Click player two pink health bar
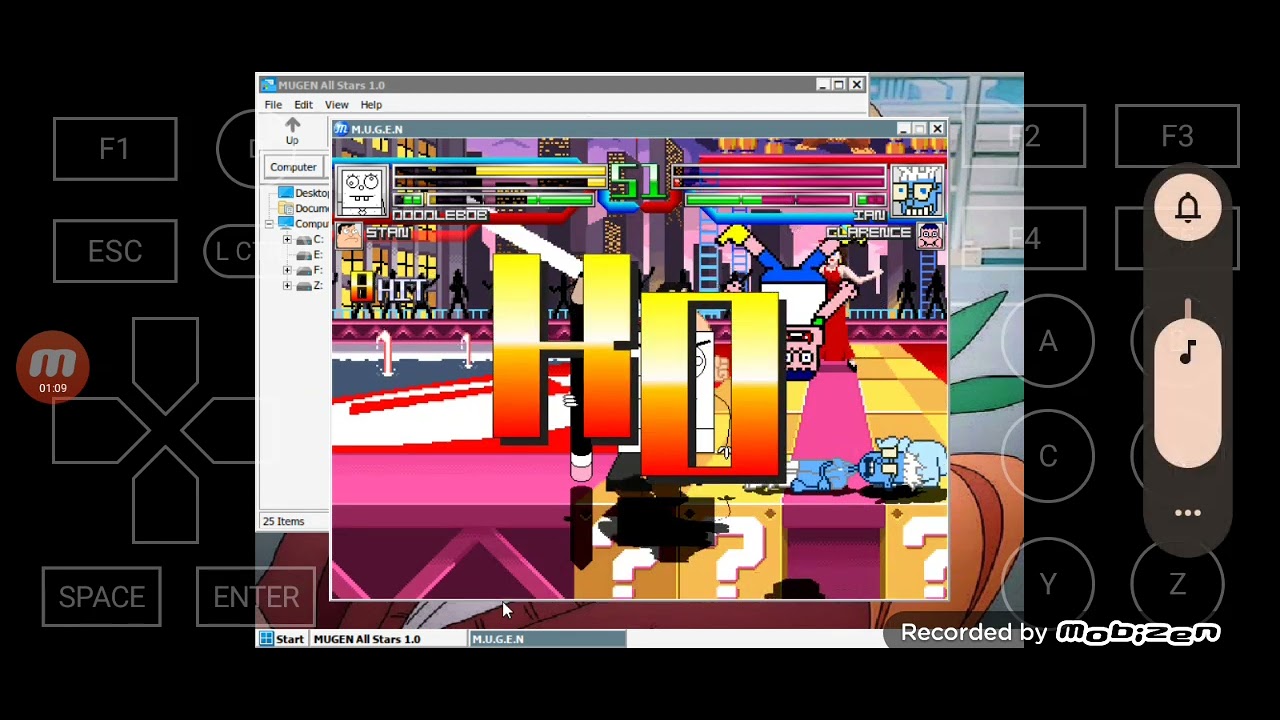This screenshot has height=720, width=1280. [780, 177]
